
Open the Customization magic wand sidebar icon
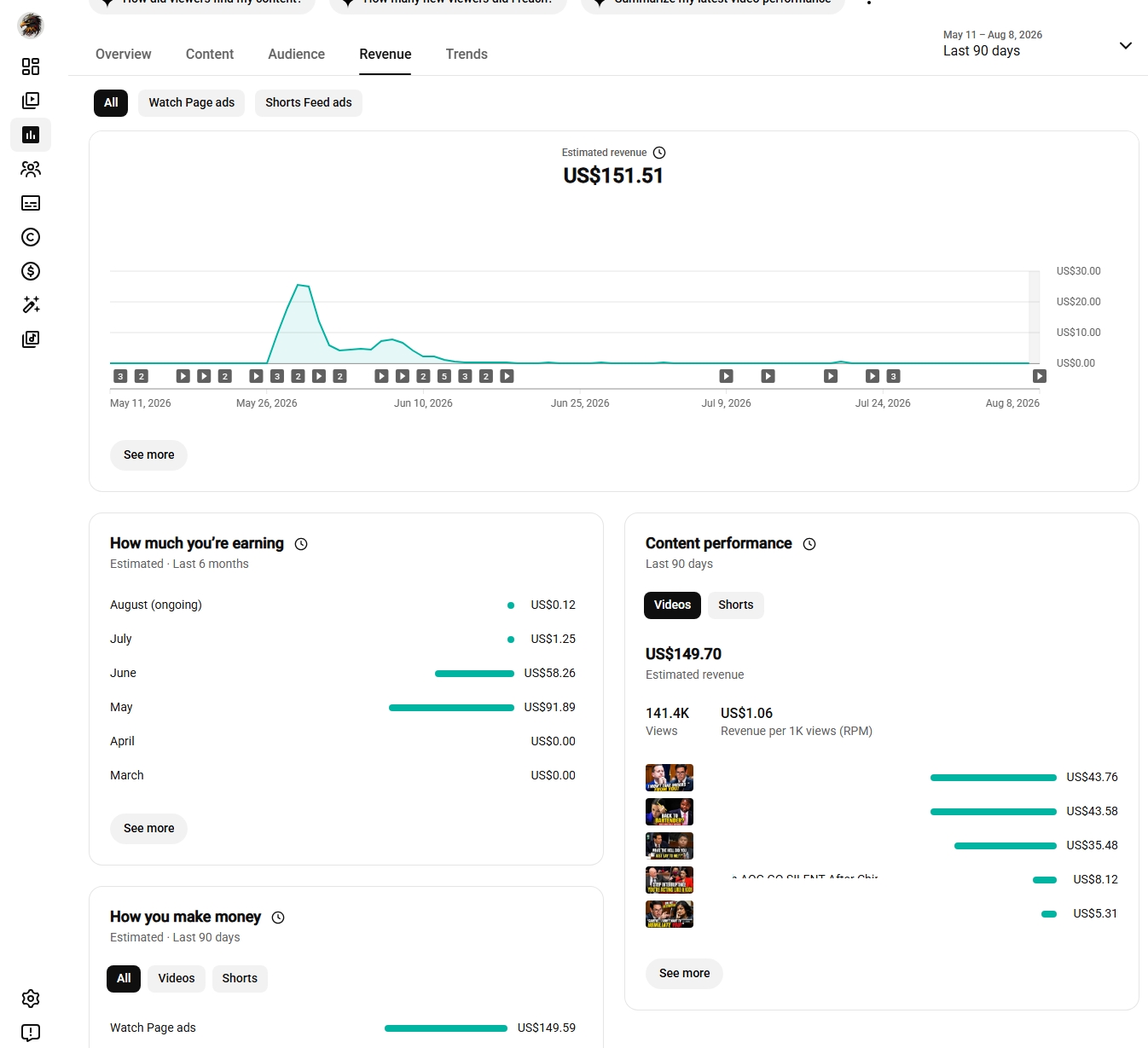(x=31, y=305)
